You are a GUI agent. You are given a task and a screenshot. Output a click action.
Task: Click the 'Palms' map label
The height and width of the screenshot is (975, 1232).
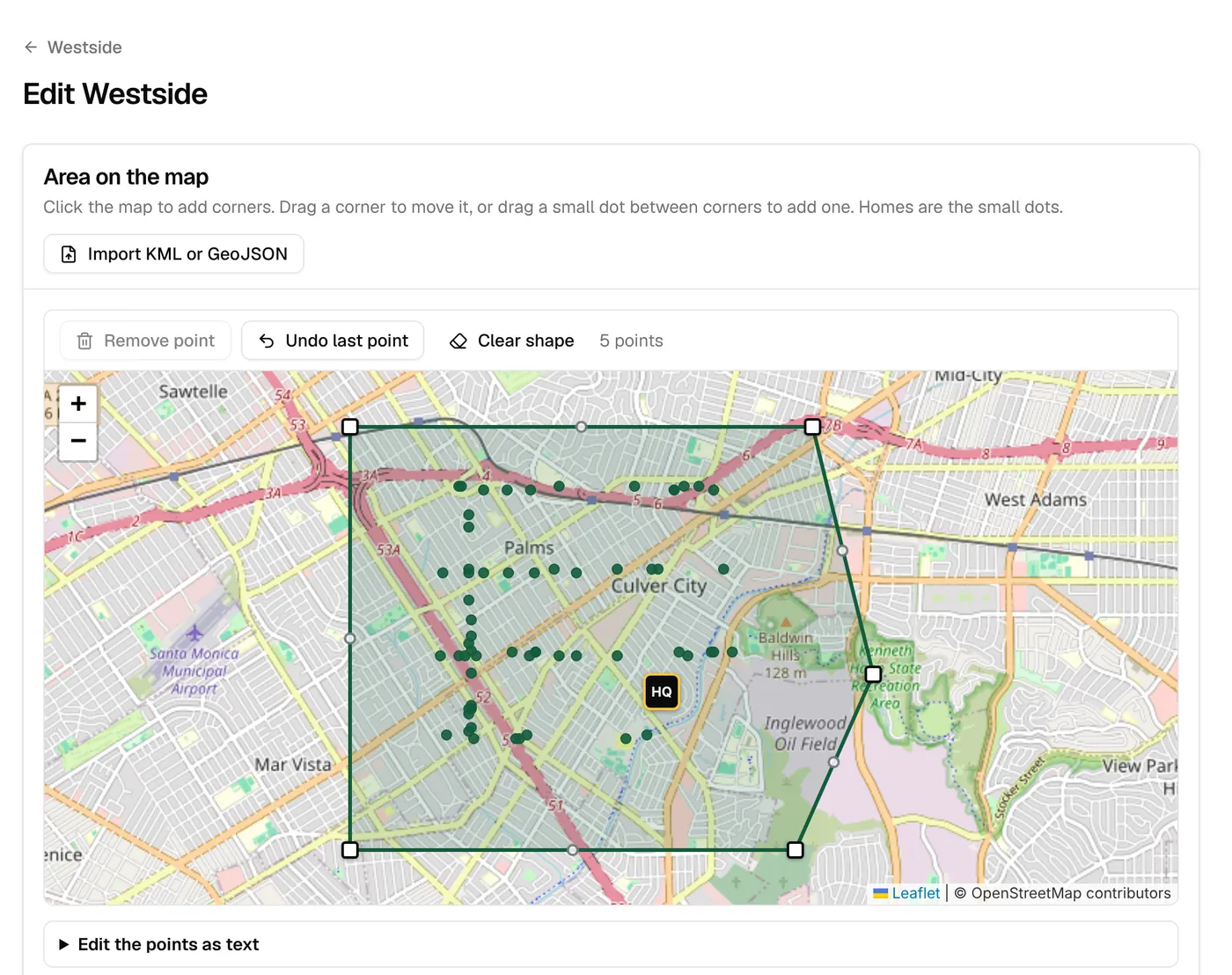(x=529, y=547)
